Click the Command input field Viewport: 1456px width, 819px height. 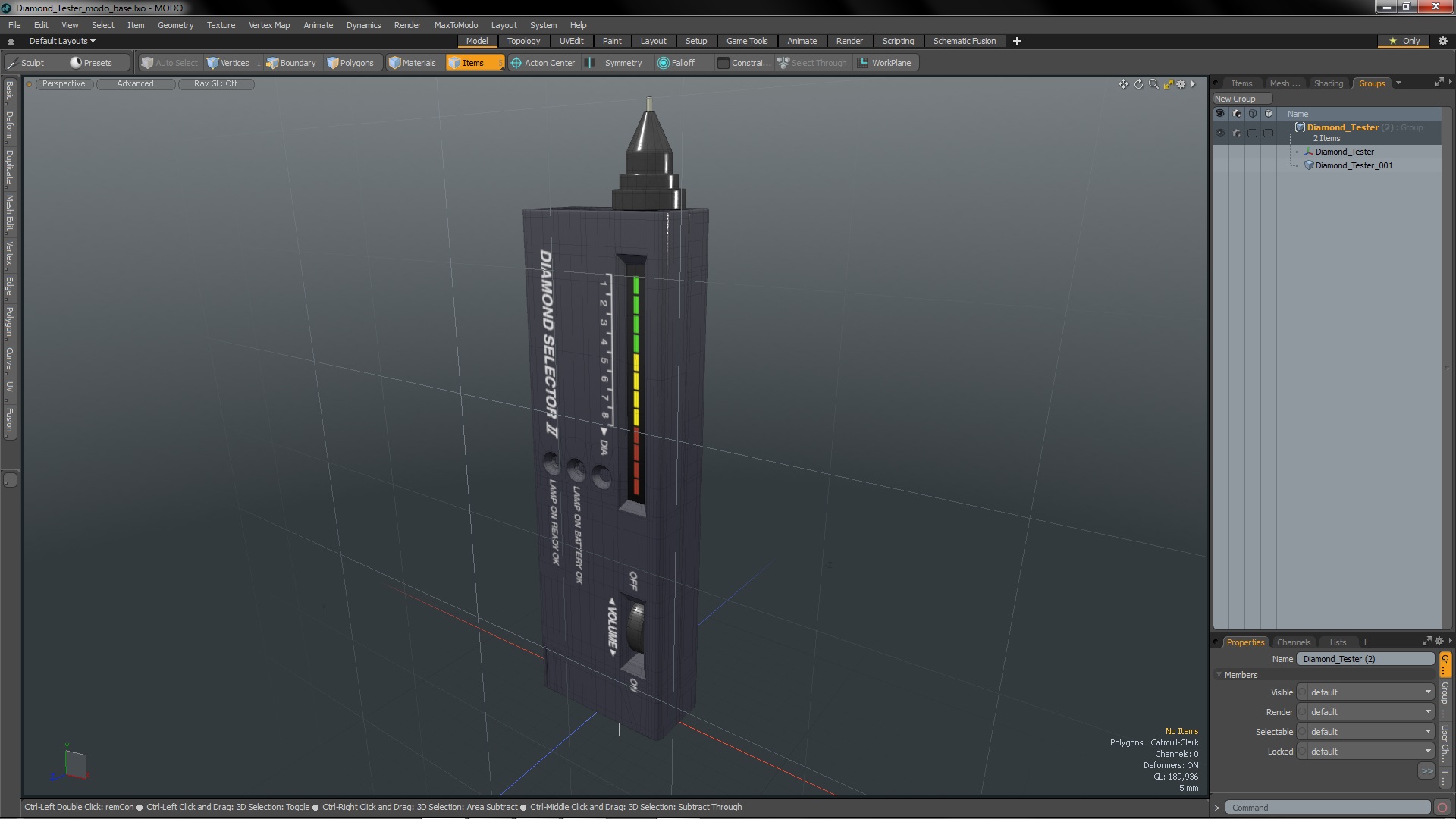tap(1329, 808)
